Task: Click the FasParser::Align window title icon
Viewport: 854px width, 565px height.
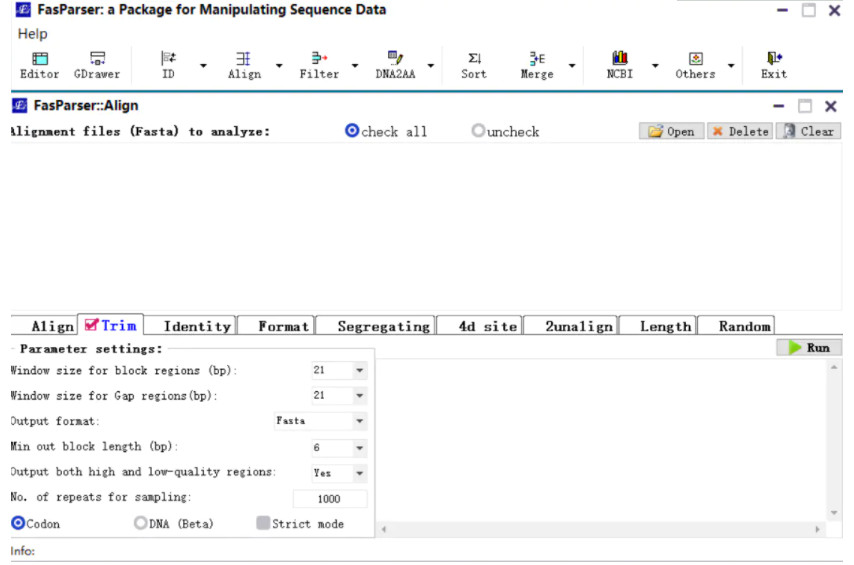Action: coord(20,105)
